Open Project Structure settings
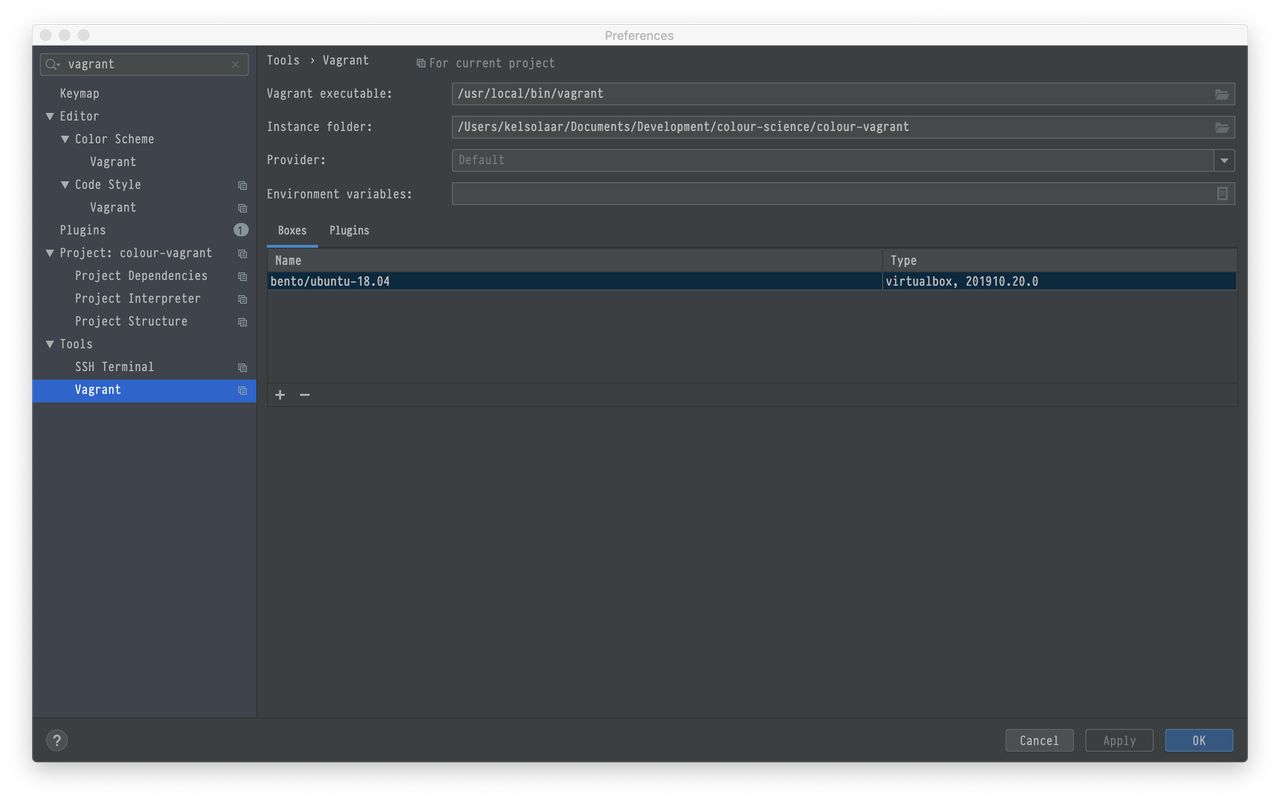1280x802 pixels. [131, 322]
